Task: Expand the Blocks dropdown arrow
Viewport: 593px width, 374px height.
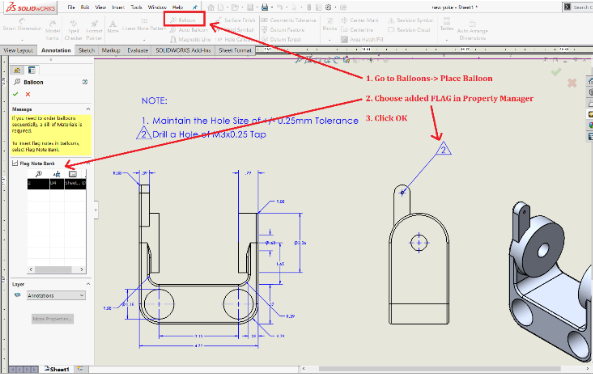Action: [329, 40]
